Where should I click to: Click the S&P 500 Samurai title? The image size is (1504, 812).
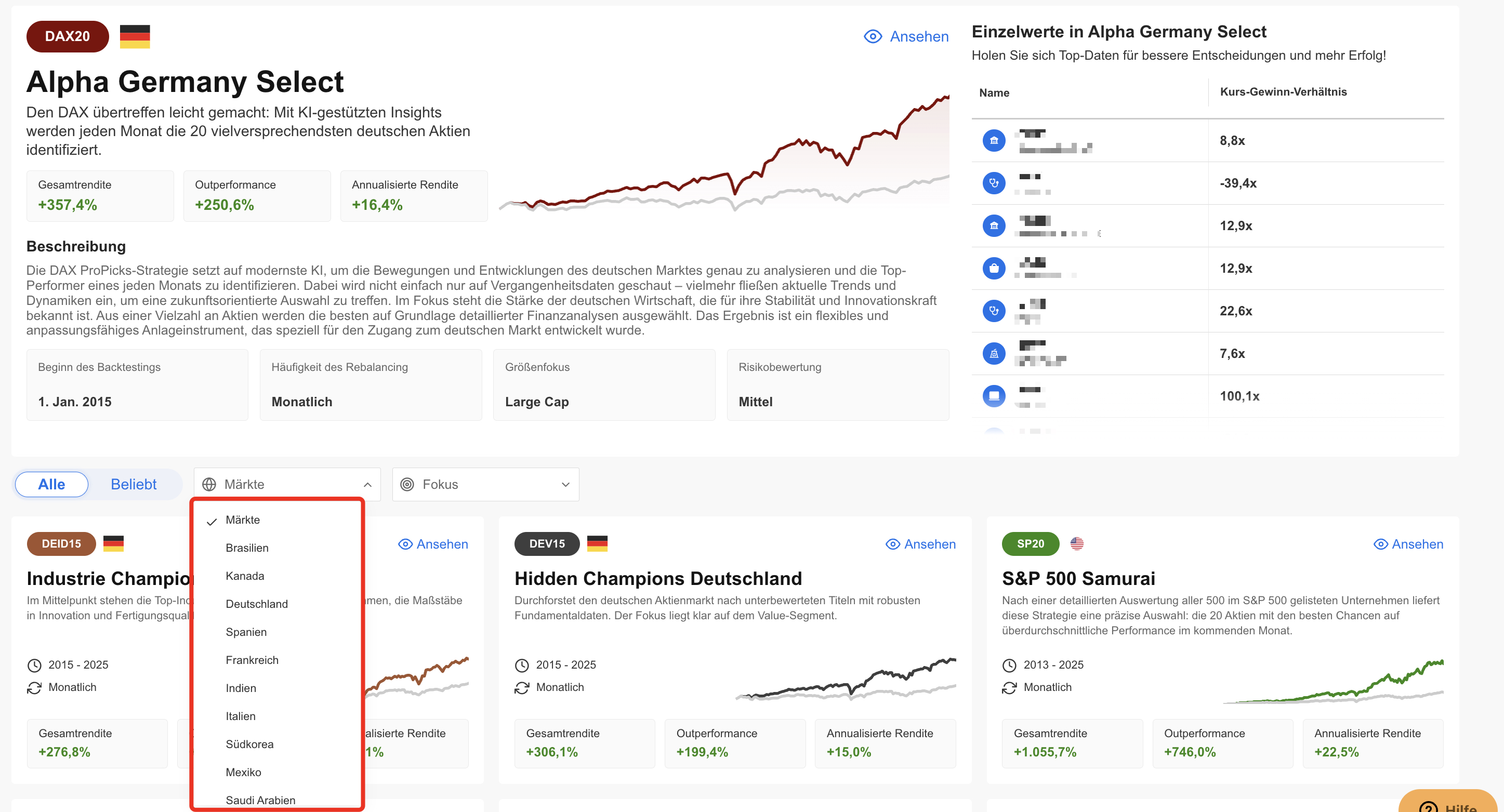coord(1078,579)
